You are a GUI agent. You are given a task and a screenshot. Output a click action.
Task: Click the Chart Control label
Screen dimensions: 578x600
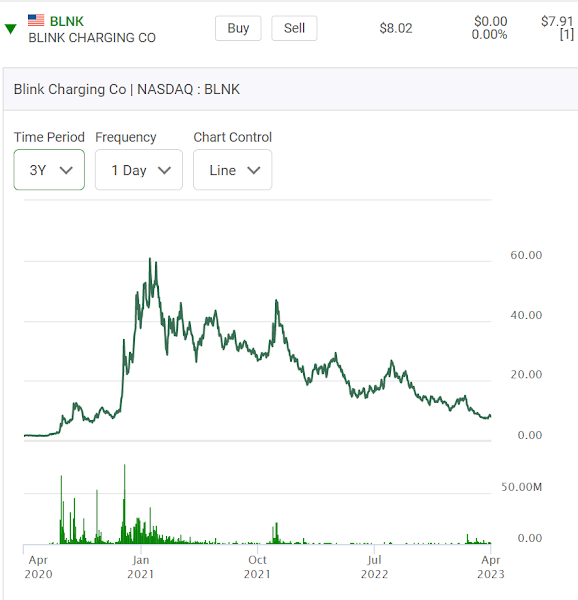tap(233, 137)
